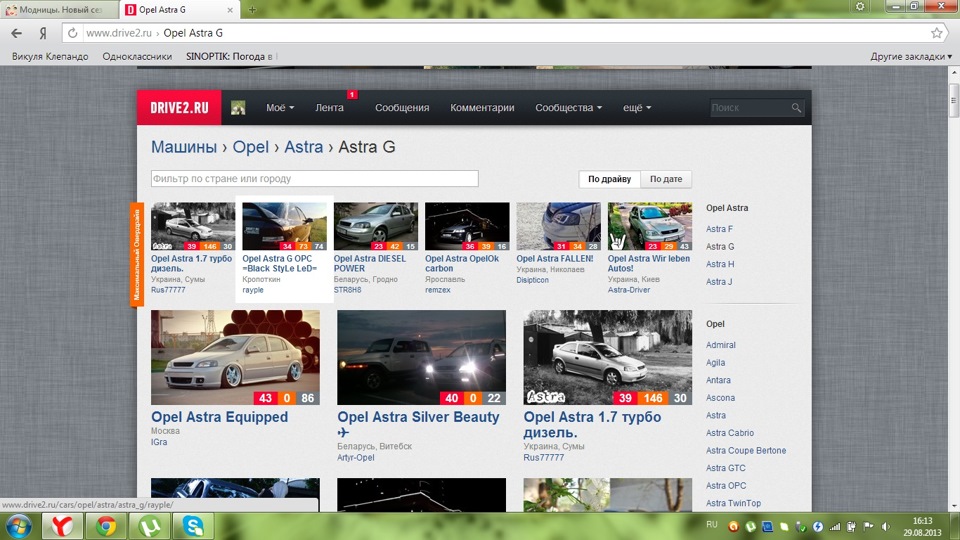Launch Chrome from taskbar

(106, 527)
